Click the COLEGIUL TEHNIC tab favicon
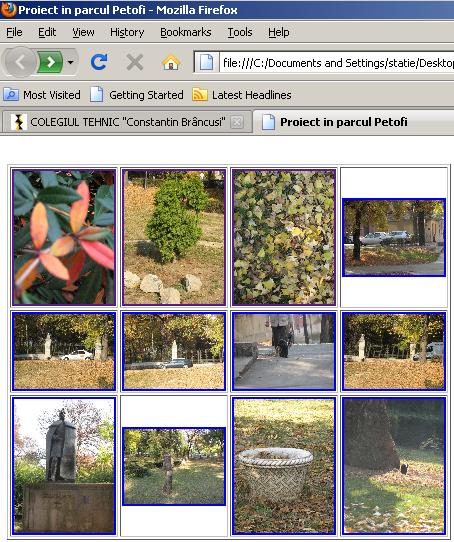Viewport: 454px width, 542px height. (19, 122)
